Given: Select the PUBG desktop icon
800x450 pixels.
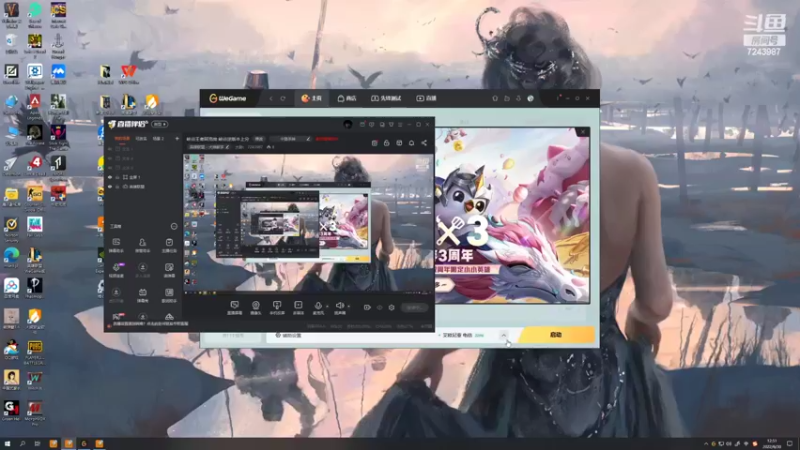Looking at the screenshot, I should pos(35,352).
